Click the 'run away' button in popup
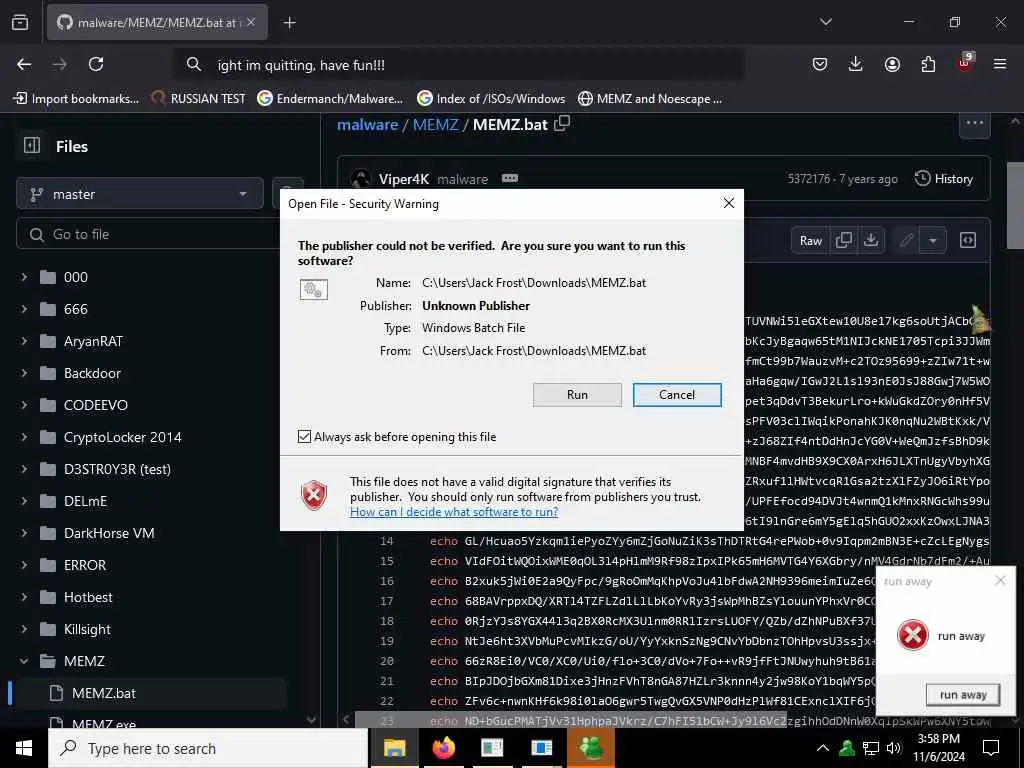Screen dimensions: 1024x768 click(x=963, y=695)
